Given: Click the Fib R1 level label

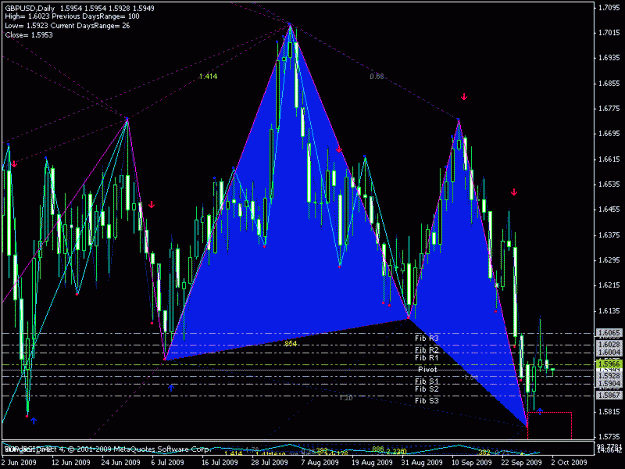Looking at the screenshot, I should (x=426, y=358).
